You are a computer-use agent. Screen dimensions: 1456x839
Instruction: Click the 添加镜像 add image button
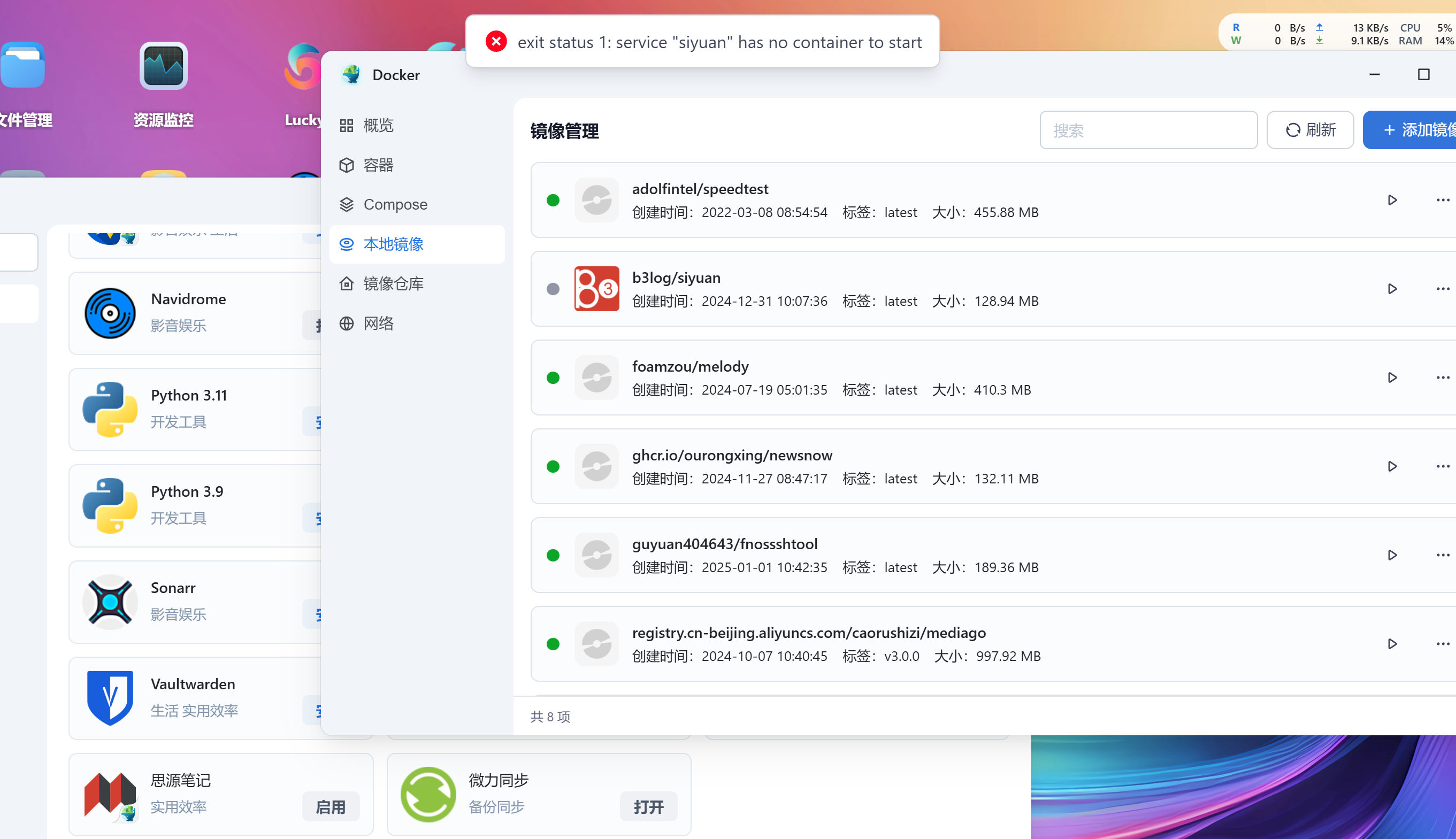pyautogui.click(x=1410, y=130)
